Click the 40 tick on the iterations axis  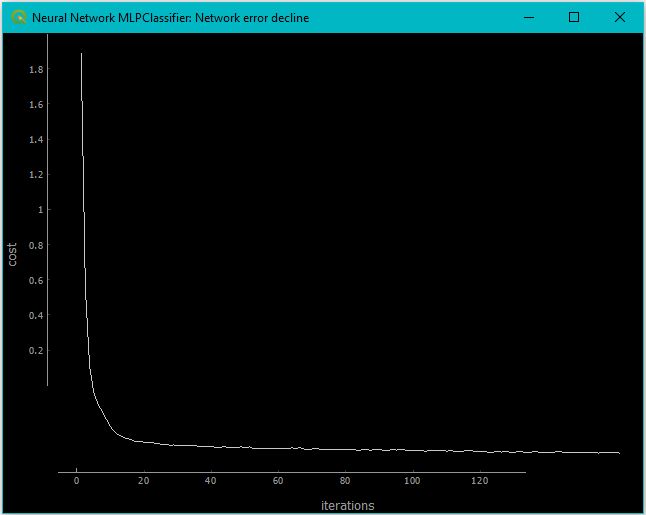click(x=211, y=481)
